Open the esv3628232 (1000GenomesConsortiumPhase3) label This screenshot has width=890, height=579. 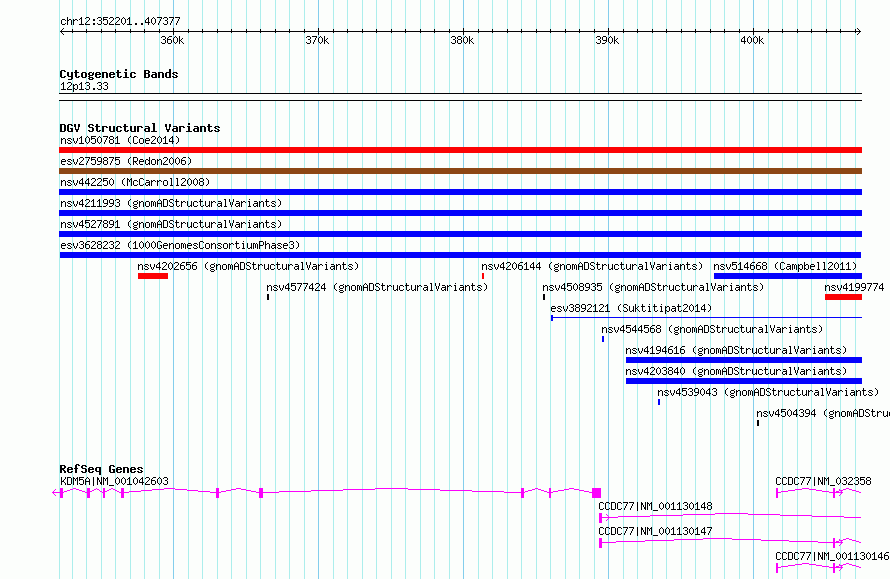[x=180, y=245]
